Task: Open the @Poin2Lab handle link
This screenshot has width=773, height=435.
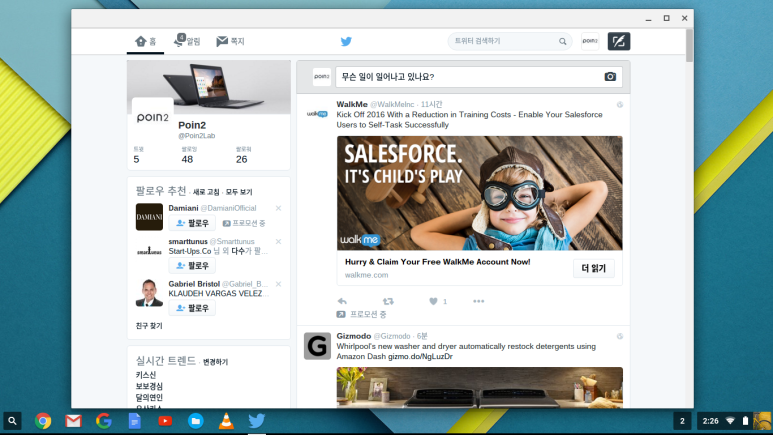Action: [196, 136]
